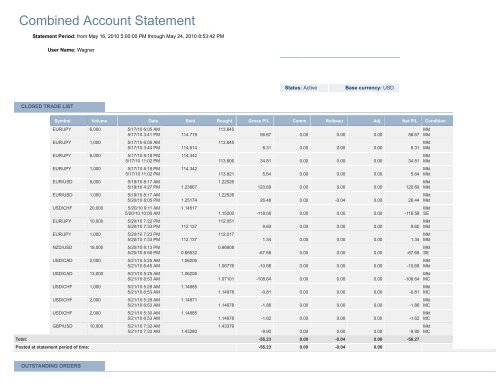Open the OUTSTANDING ORDERS section header
Screen dimensions: 500x386
[59, 366]
